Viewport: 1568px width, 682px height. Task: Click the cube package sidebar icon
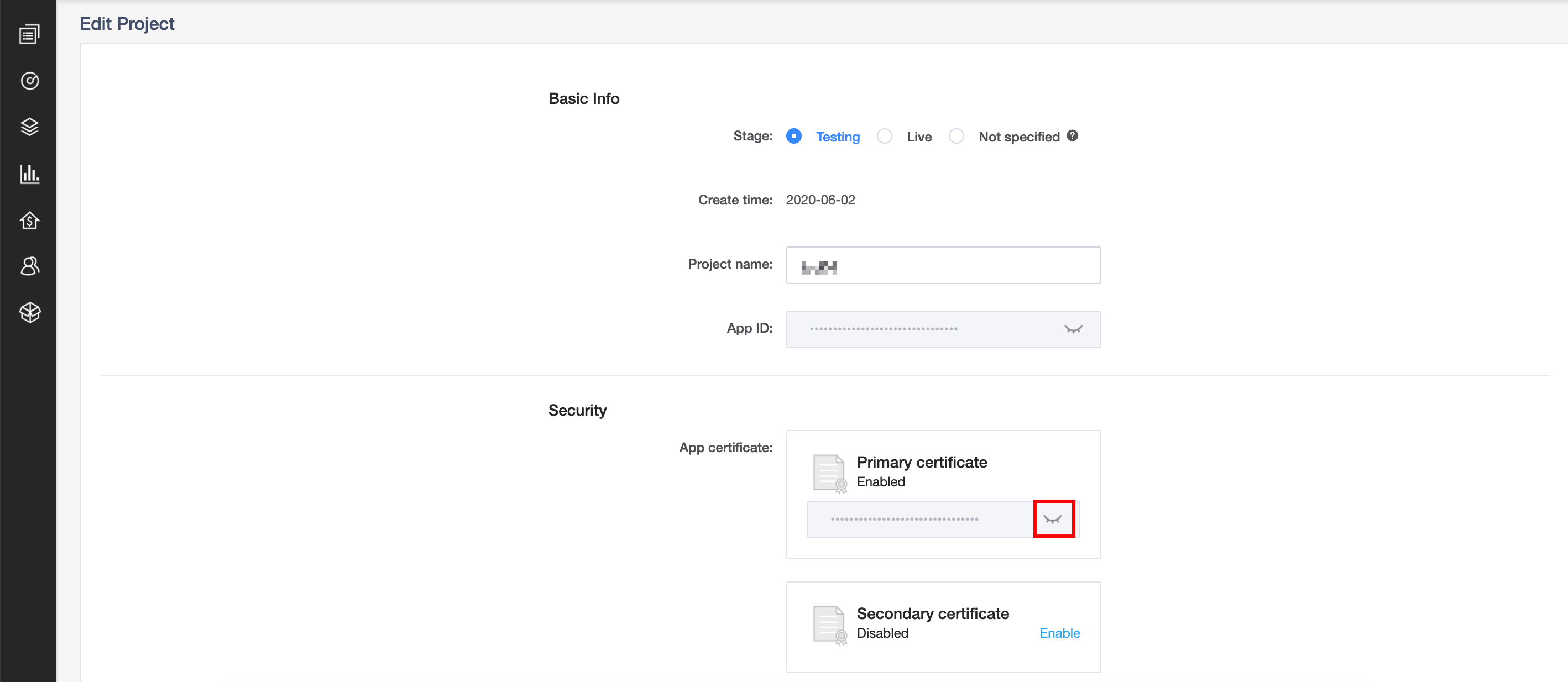pos(29,313)
